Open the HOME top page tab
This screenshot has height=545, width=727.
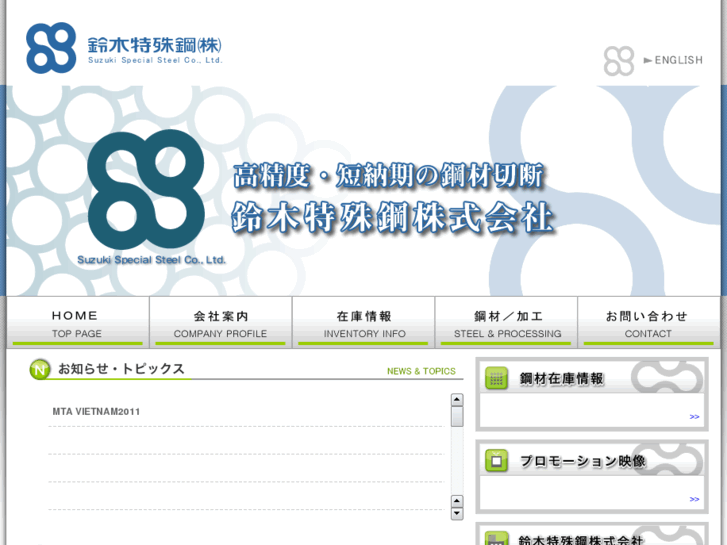[77, 322]
